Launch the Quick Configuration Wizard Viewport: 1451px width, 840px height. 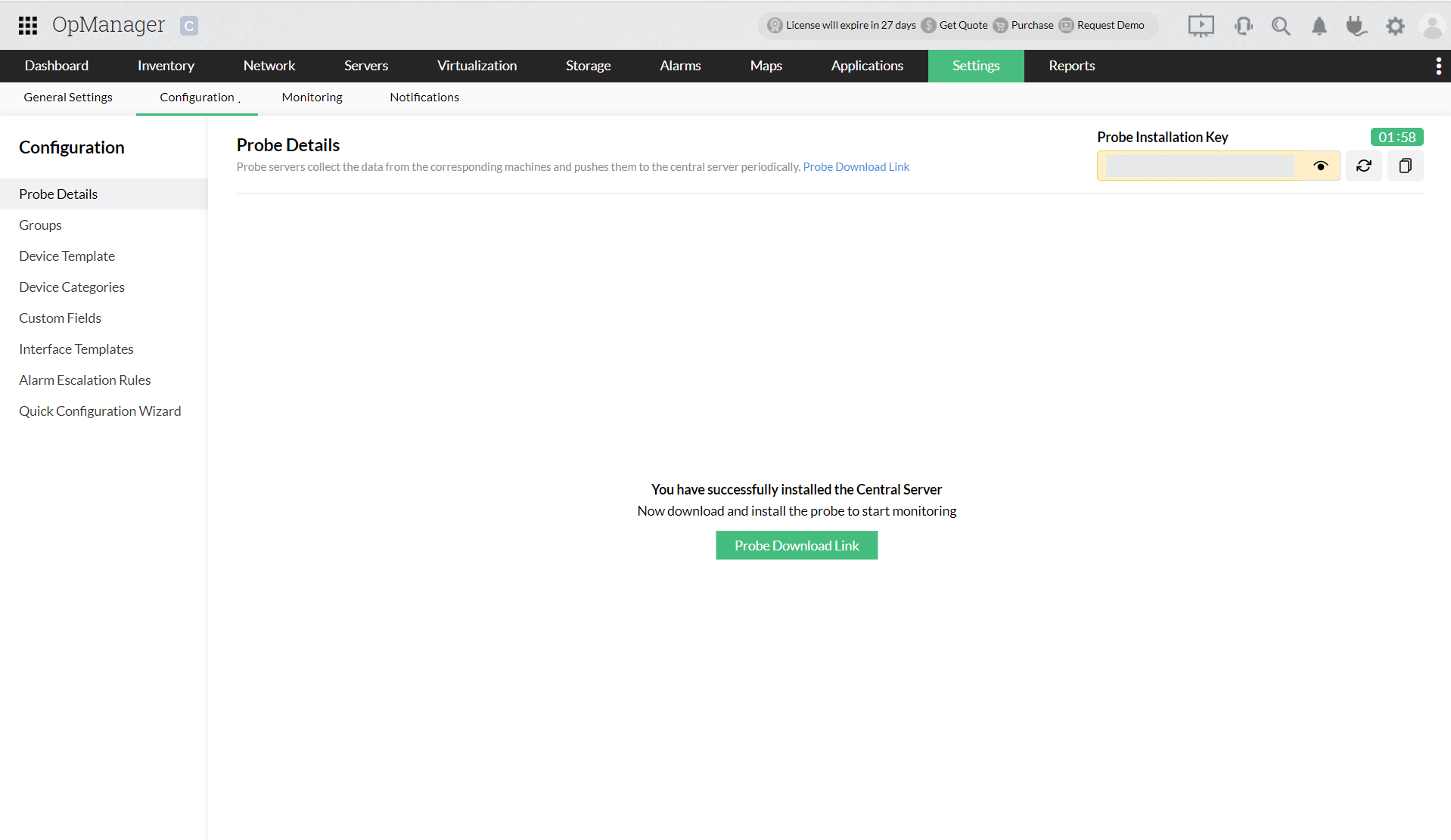tap(104, 411)
